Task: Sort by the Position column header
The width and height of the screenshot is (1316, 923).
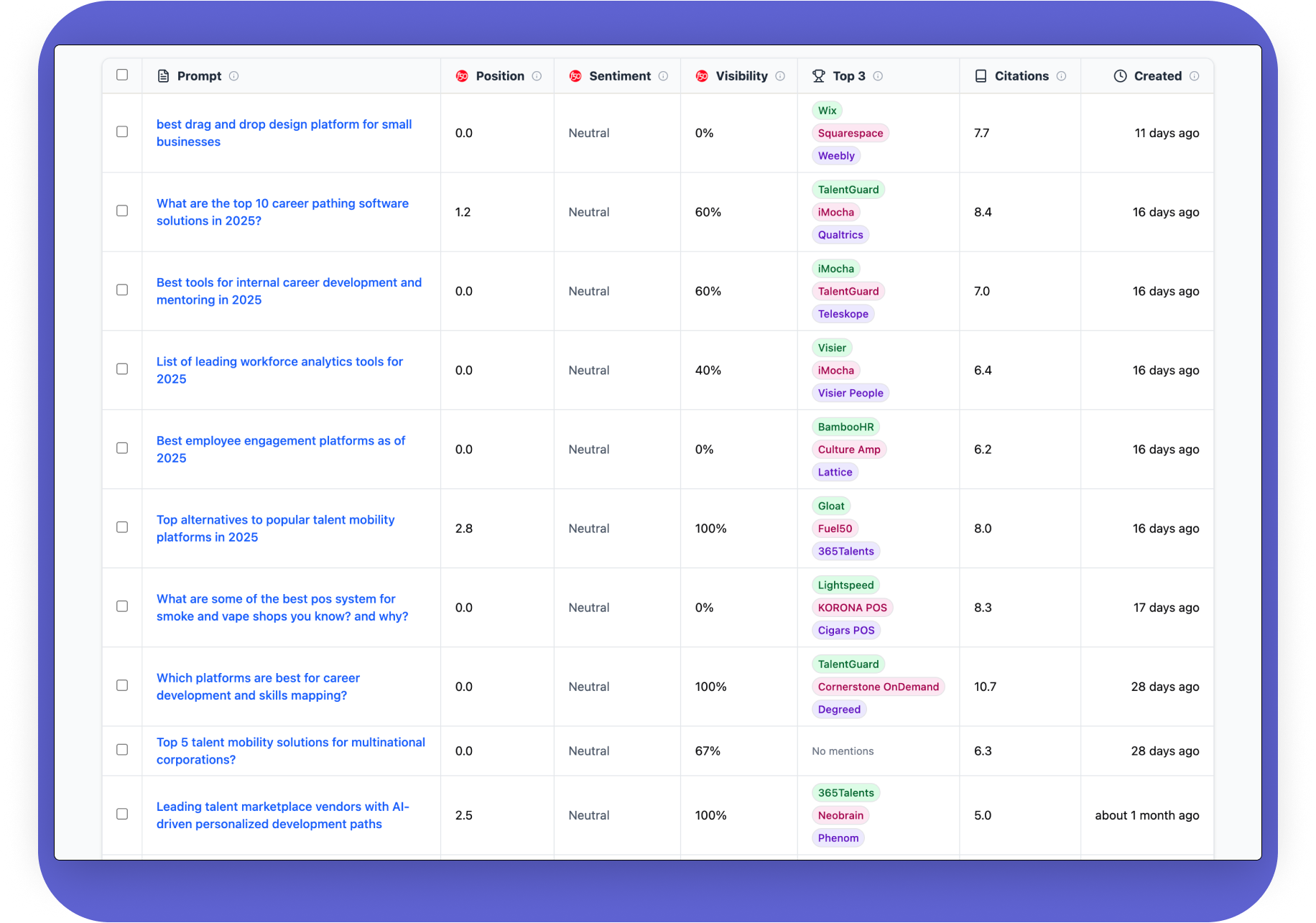Action: click(x=499, y=76)
